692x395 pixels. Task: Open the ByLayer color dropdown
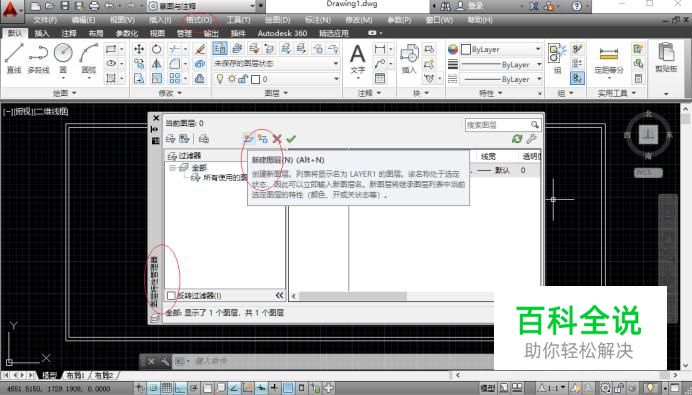point(501,49)
